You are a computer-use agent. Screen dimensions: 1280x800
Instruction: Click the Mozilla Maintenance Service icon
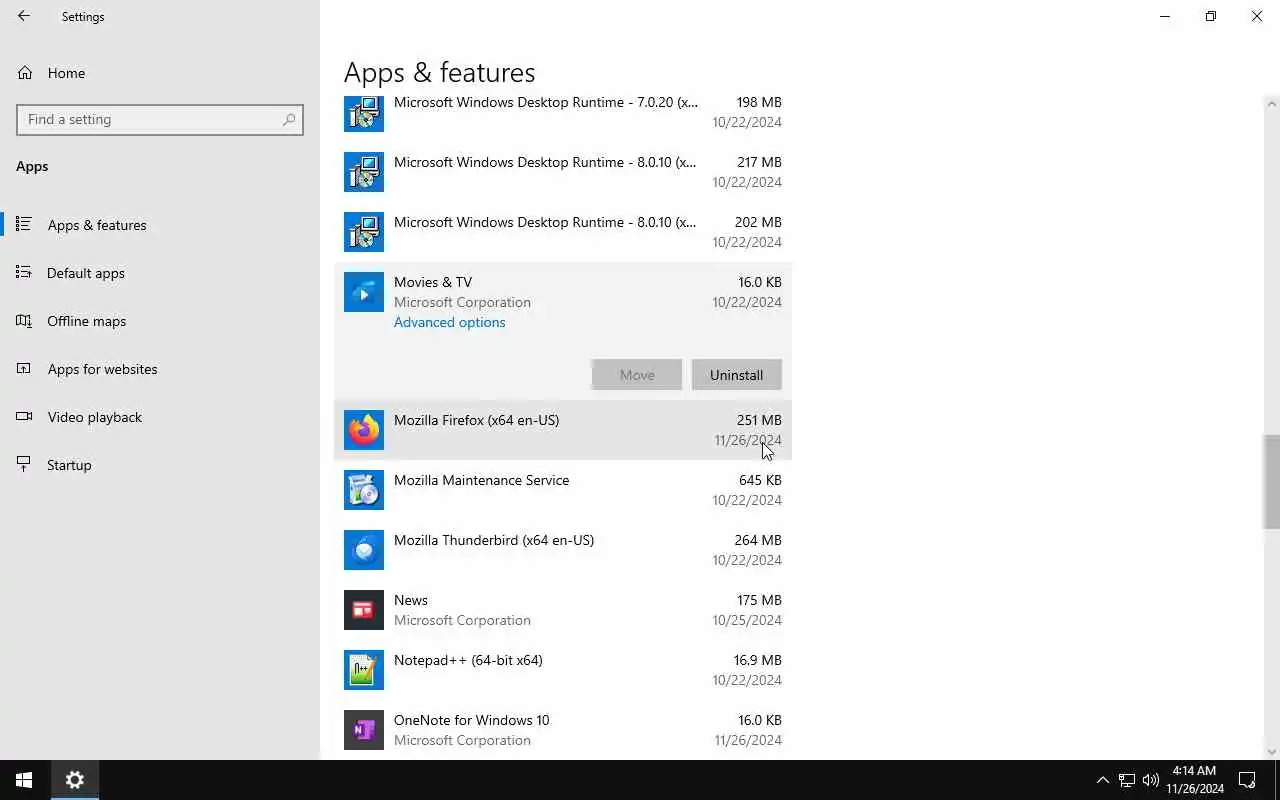point(364,490)
